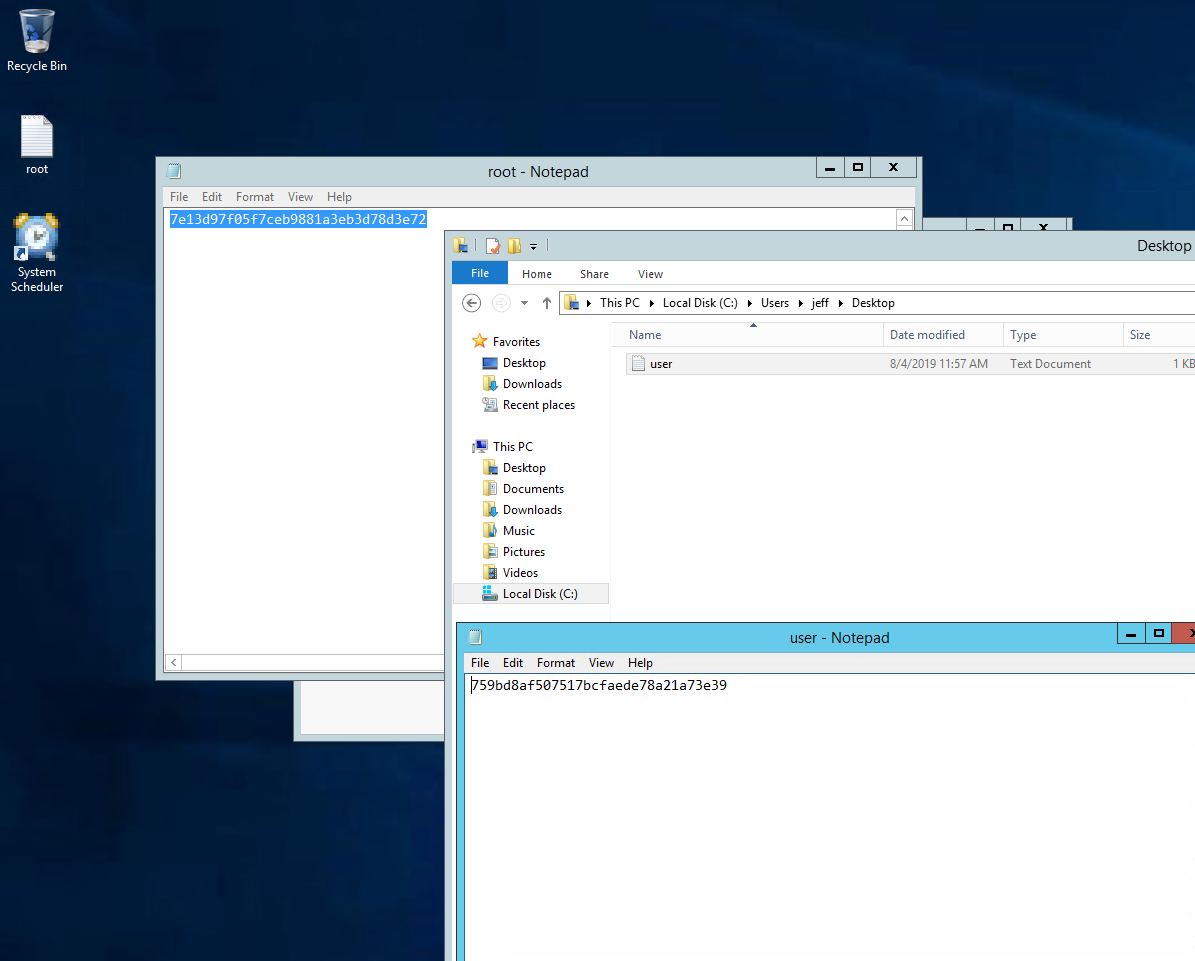This screenshot has height=961, width=1195.
Task: Open Customize Quick Access Toolbar dropdown
Action: pos(534,246)
